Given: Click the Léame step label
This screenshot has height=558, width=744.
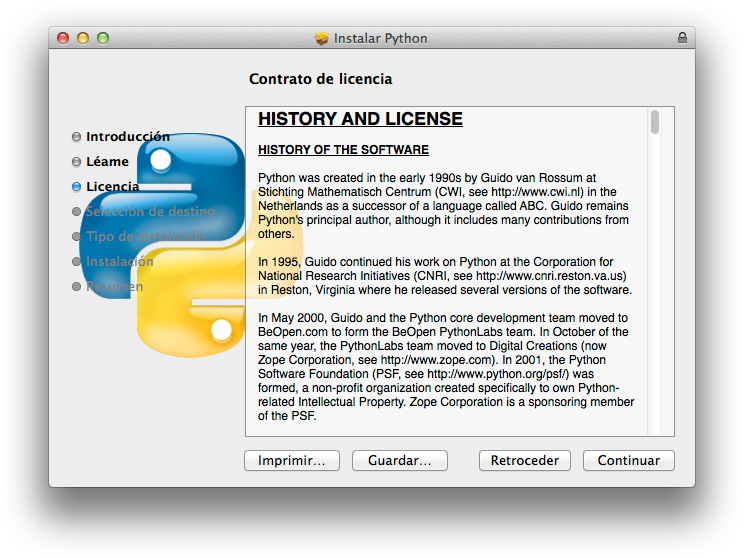Looking at the screenshot, I should pos(107,162).
